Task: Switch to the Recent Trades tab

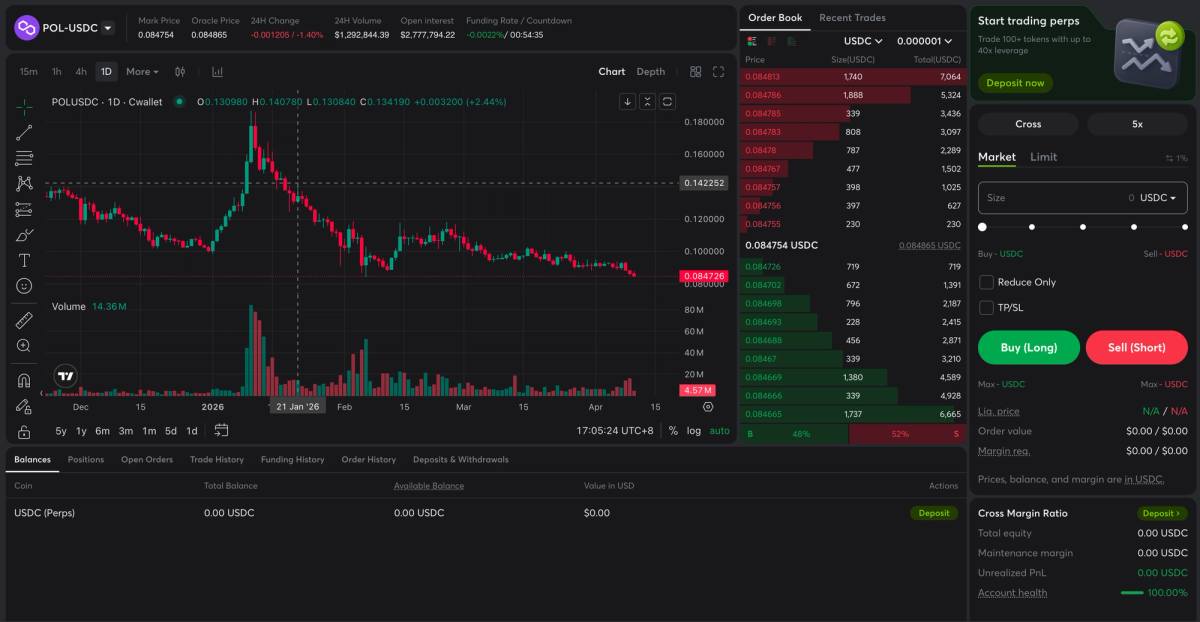Action: [x=852, y=18]
